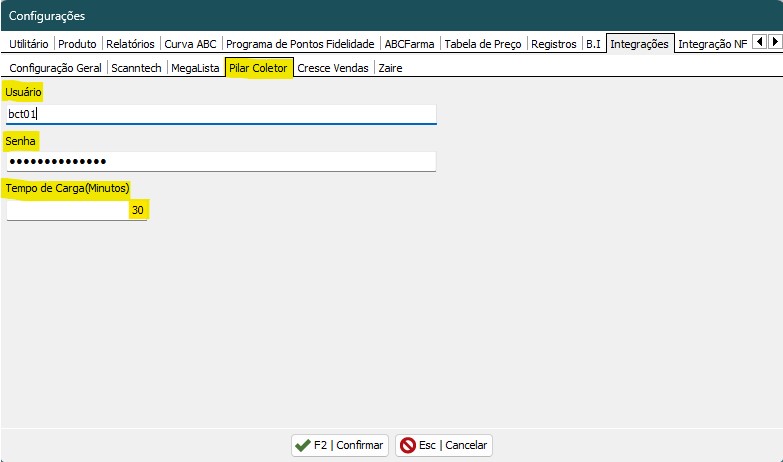Click the Usuário text field

pyautogui.click(x=221, y=114)
